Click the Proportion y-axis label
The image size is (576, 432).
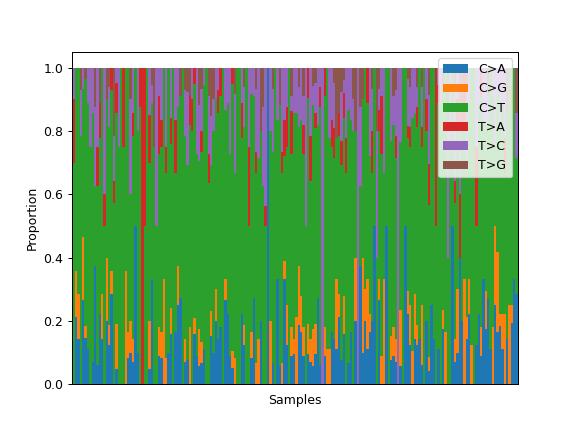pos(32,220)
